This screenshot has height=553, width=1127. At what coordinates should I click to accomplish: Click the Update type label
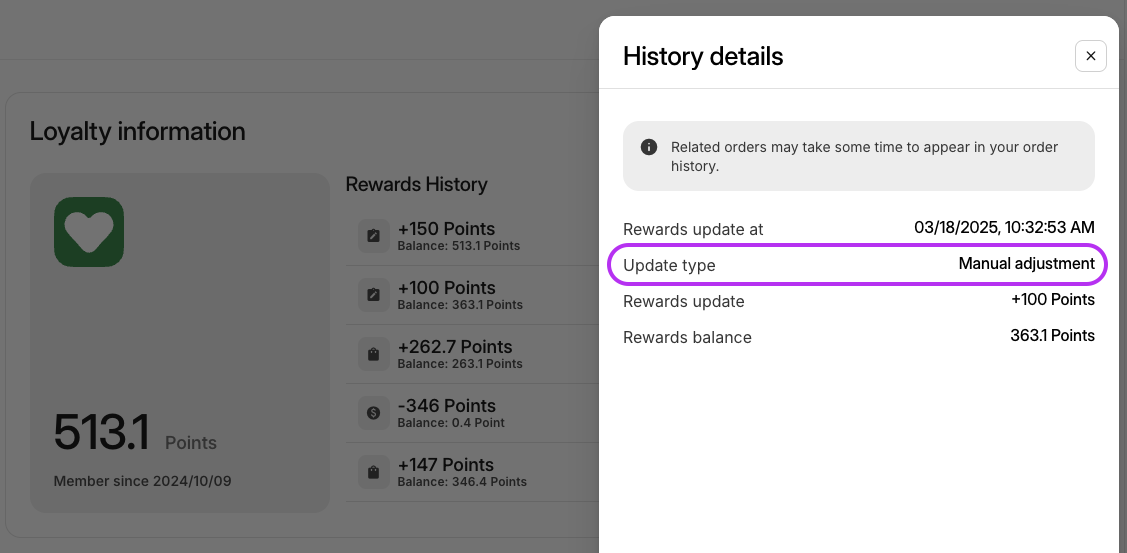tap(669, 265)
